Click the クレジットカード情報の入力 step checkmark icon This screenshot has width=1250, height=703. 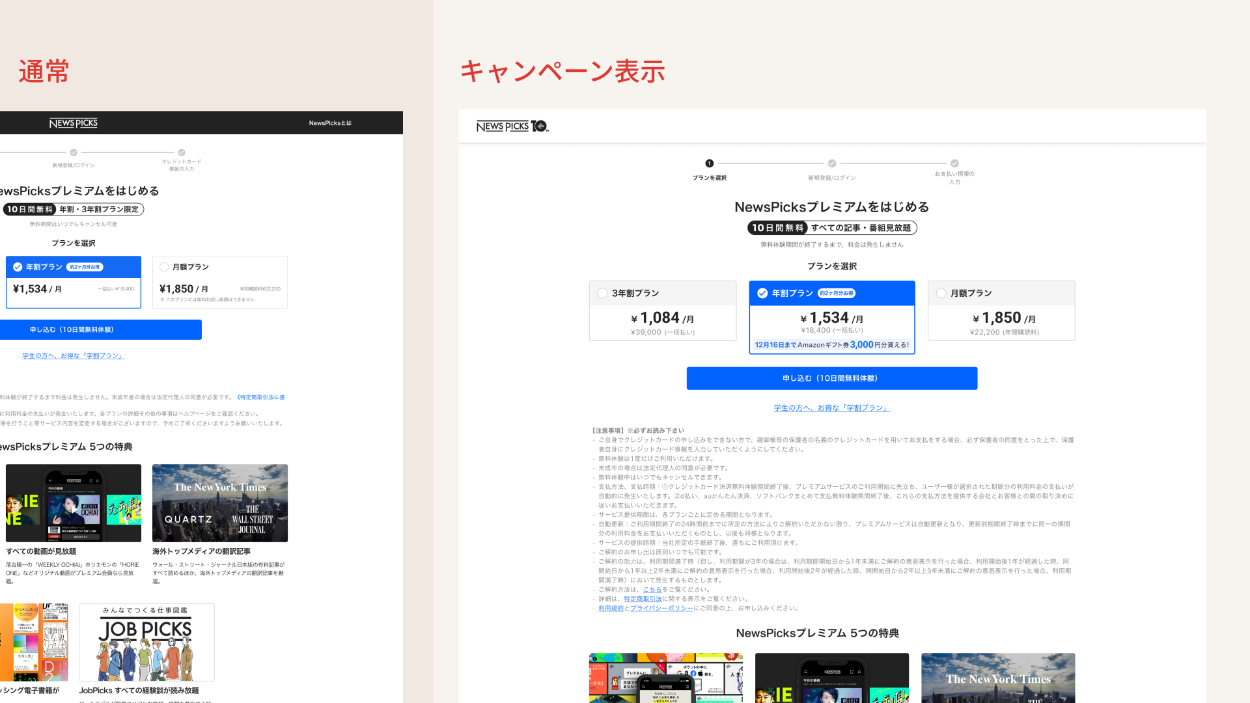coord(181,152)
